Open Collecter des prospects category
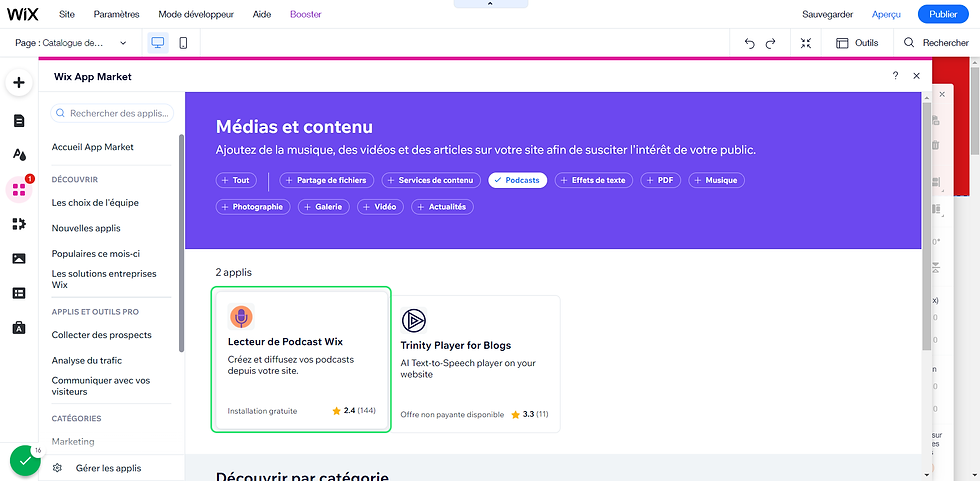980x481 pixels. pyautogui.click(x=101, y=335)
